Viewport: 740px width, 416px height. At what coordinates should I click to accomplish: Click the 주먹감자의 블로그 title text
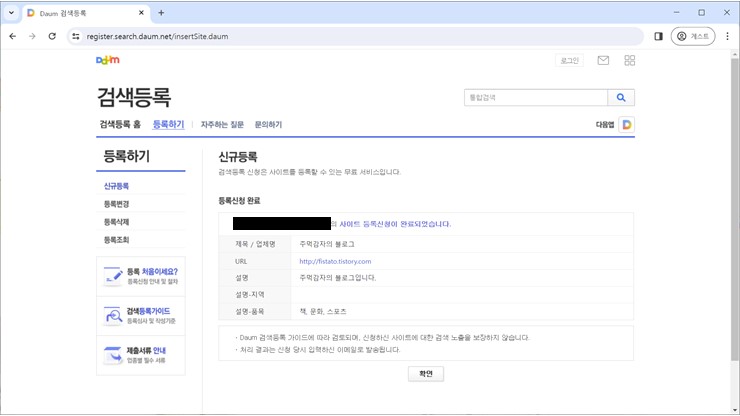[x=327, y=244]
